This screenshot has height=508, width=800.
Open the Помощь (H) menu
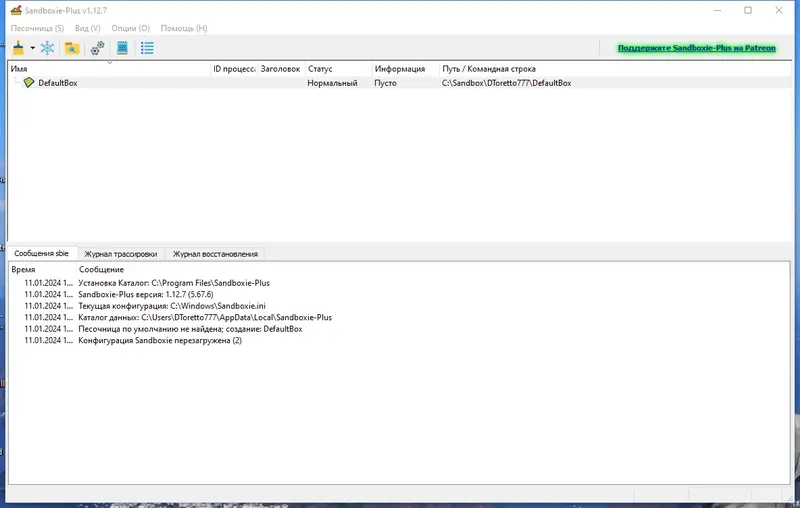tap(184, 28)
